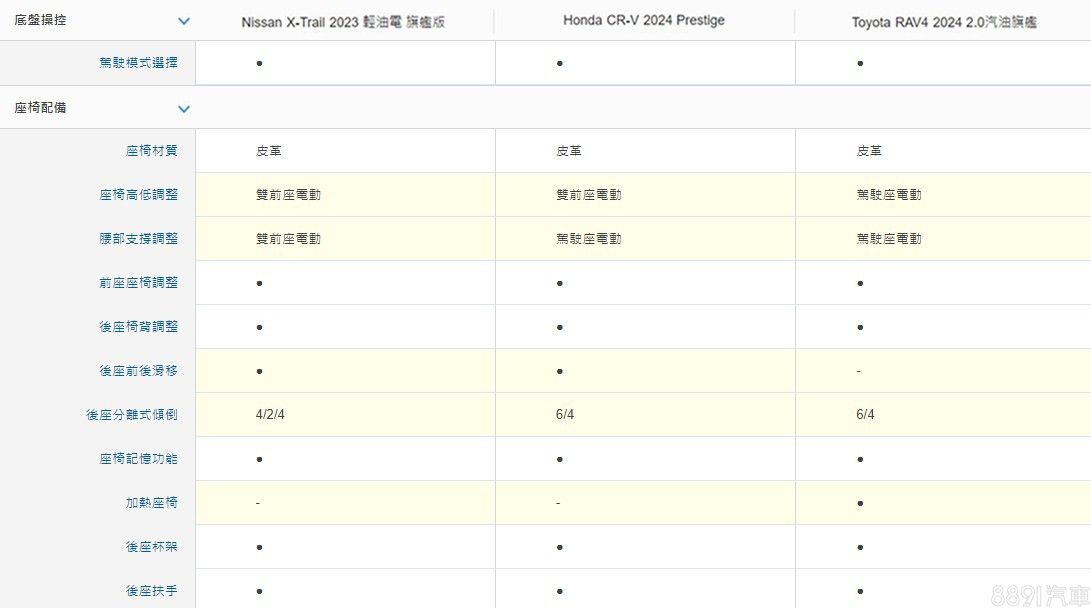
Task: Click Honda CR-V's 後座杯架 bullet mark
Action: click(x=559, y=547)
